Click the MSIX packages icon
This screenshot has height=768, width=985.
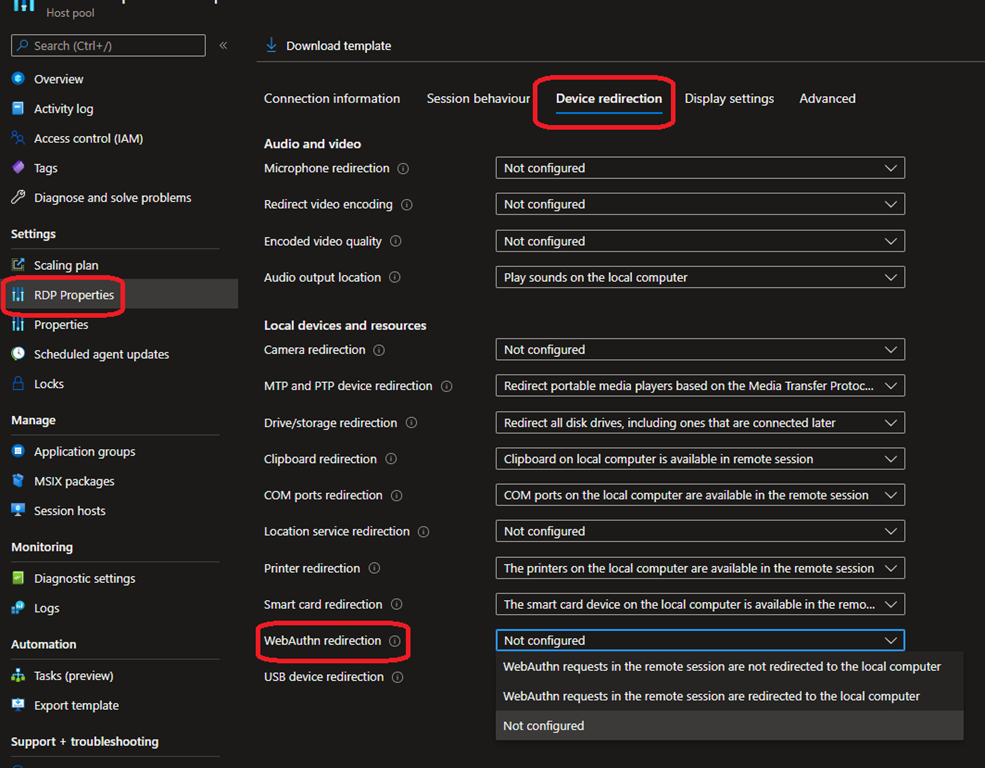pyautogui.click(x=18, y=481)
